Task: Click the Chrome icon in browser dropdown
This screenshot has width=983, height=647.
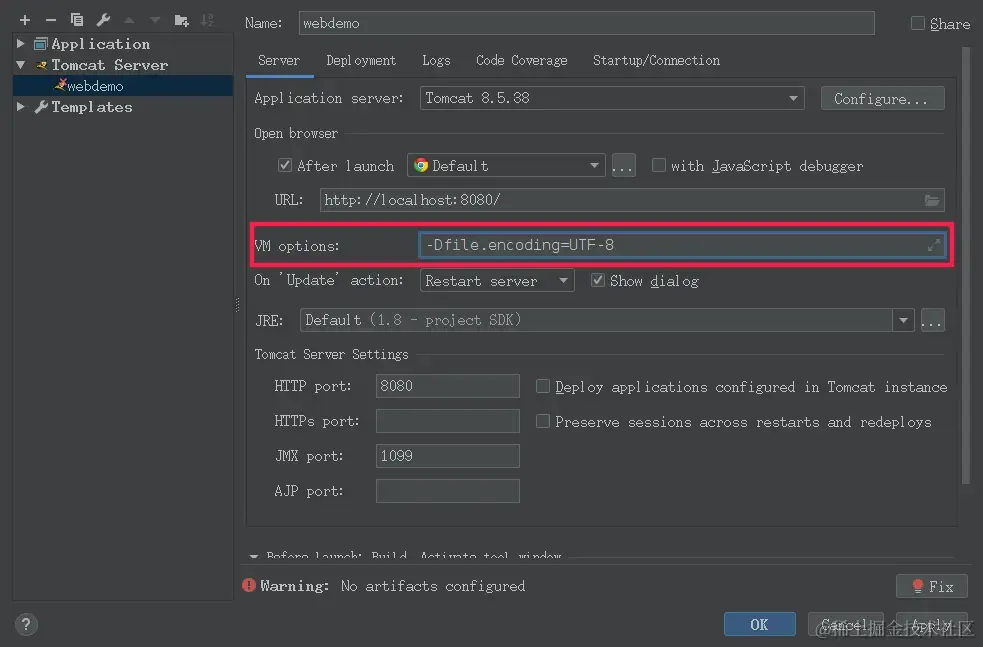Action: [421, 165]
